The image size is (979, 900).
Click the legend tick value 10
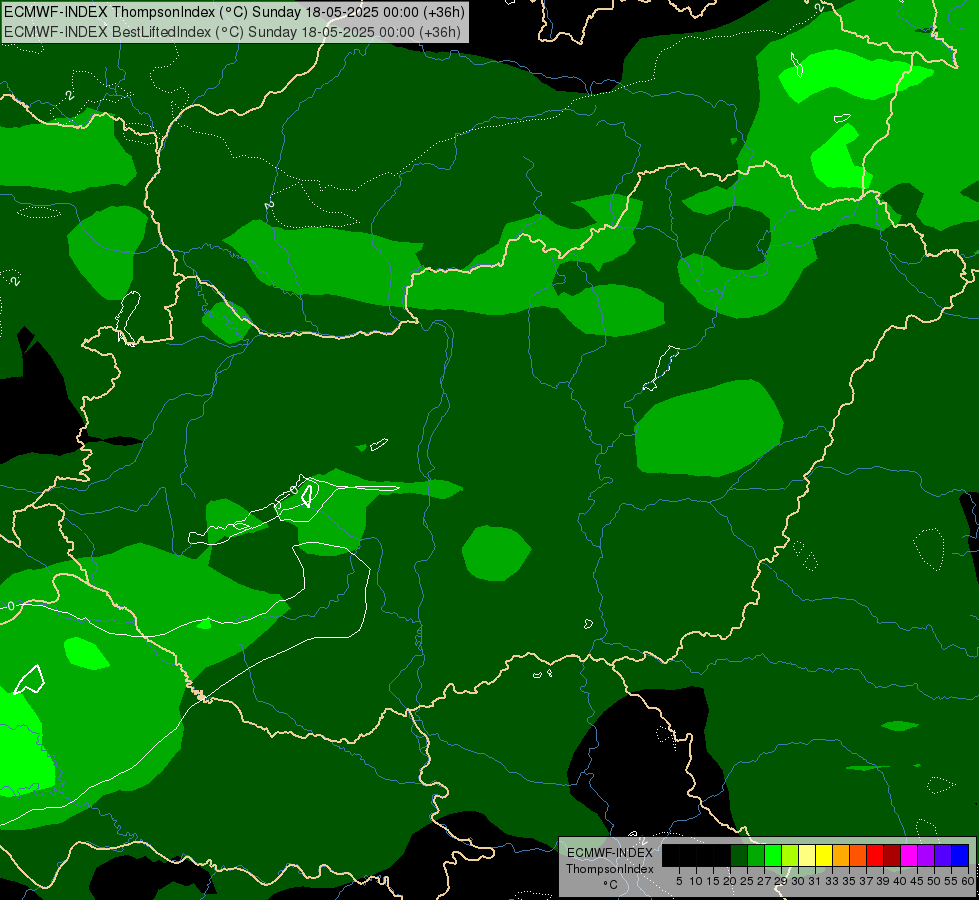click(x=696, y=881)
